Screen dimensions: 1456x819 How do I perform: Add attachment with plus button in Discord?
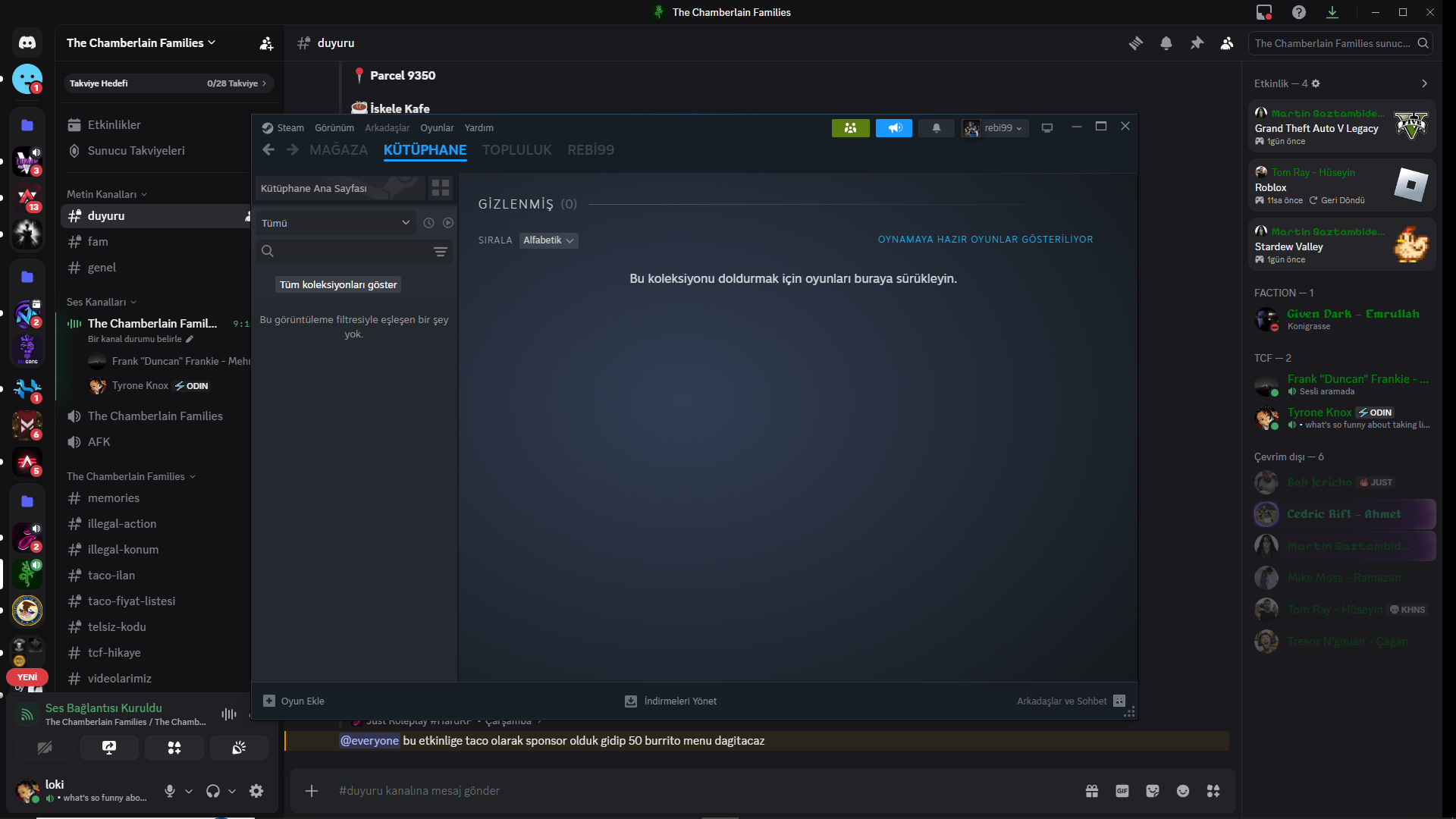312,791
